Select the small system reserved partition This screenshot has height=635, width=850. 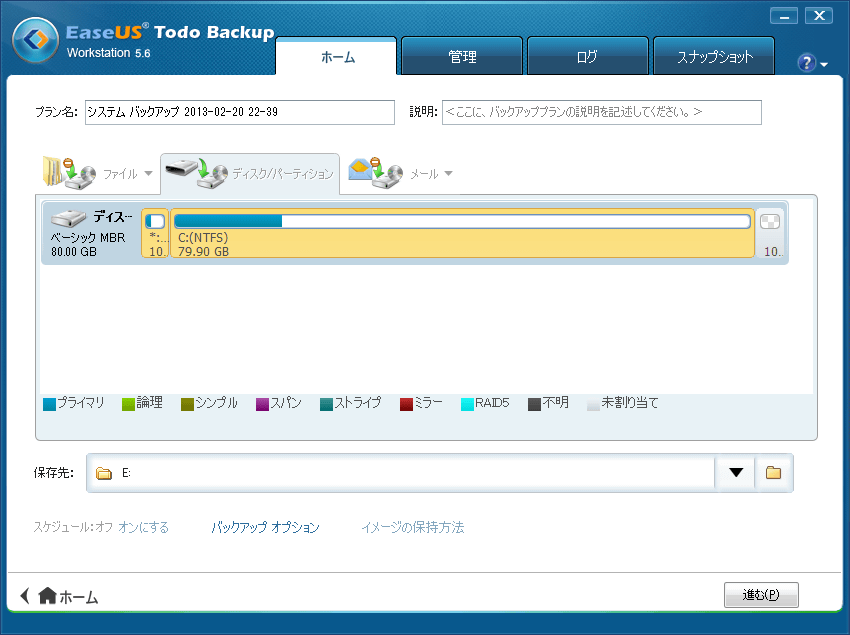(x=156, y=233)
